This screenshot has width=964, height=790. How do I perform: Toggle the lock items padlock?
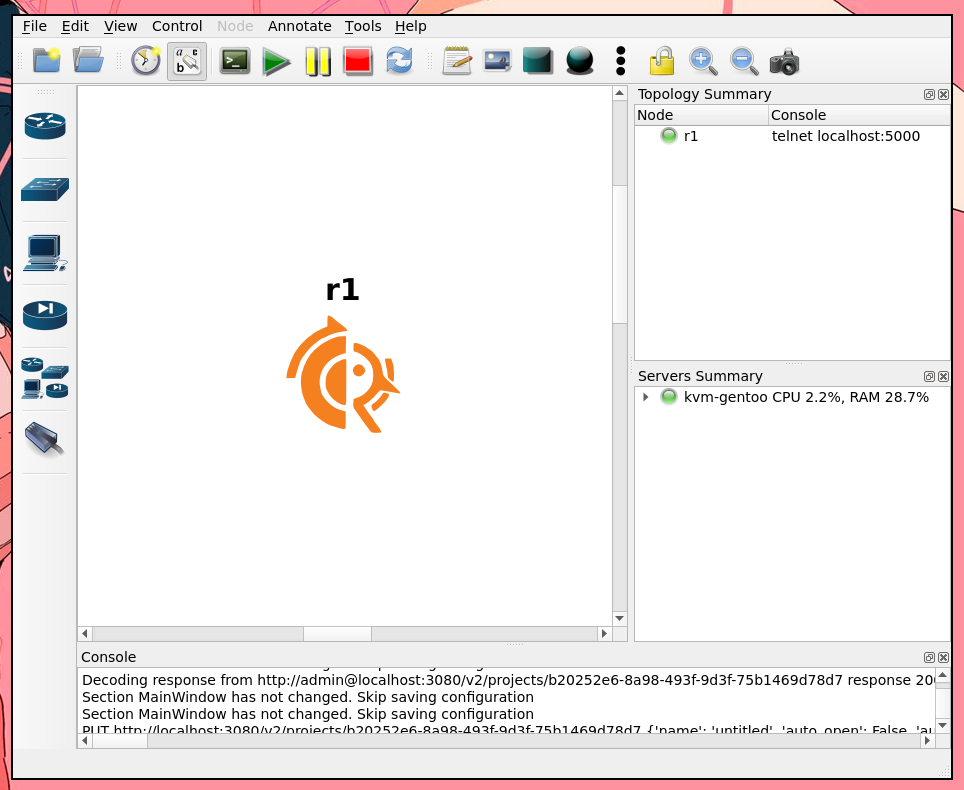[661, 62]
